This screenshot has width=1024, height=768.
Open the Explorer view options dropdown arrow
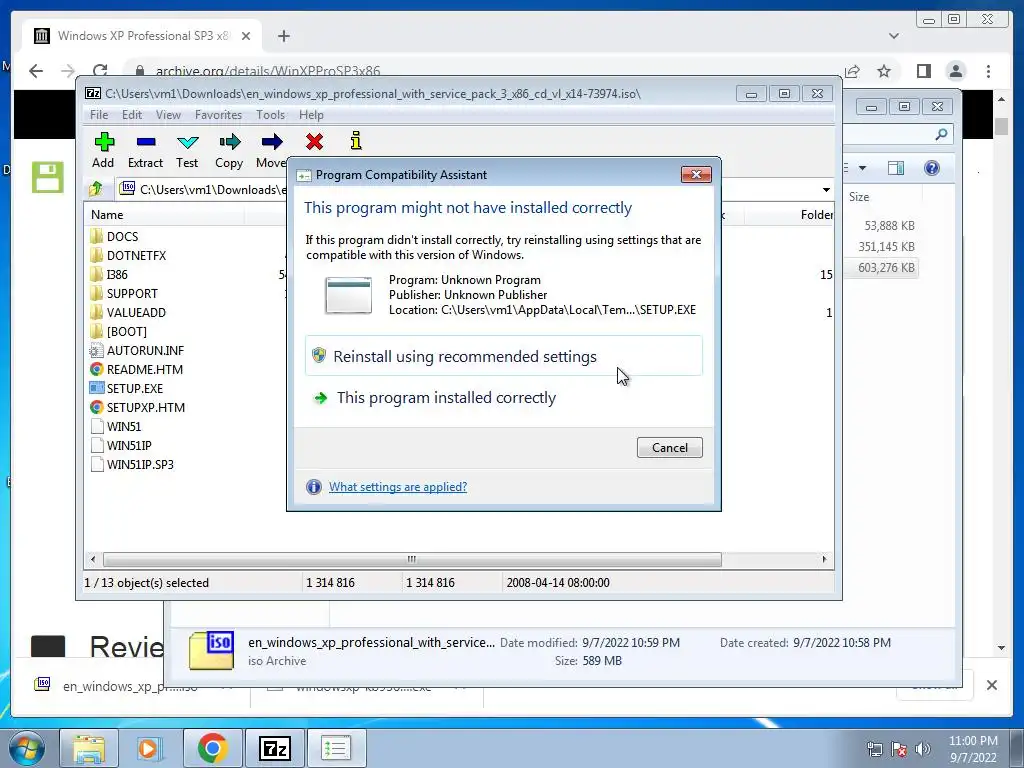point(862,168)
